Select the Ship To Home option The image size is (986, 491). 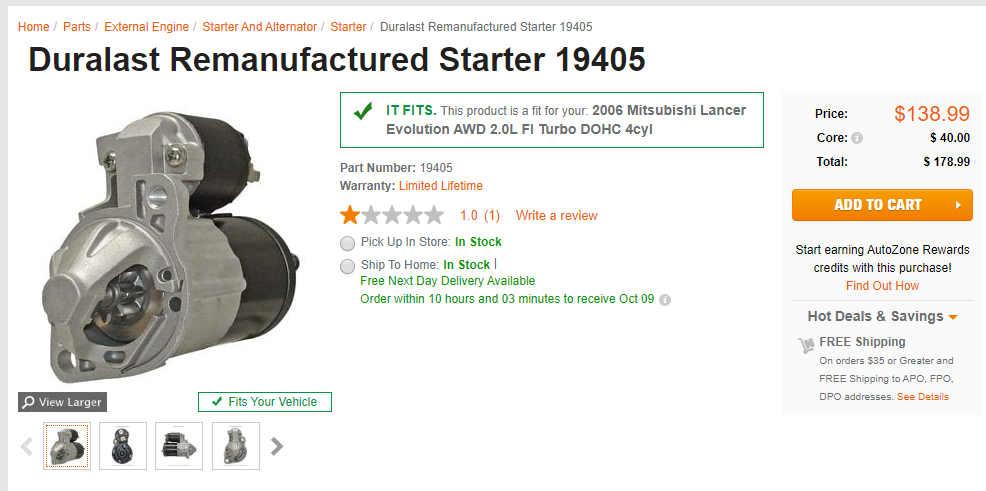[x=347, y=266]
